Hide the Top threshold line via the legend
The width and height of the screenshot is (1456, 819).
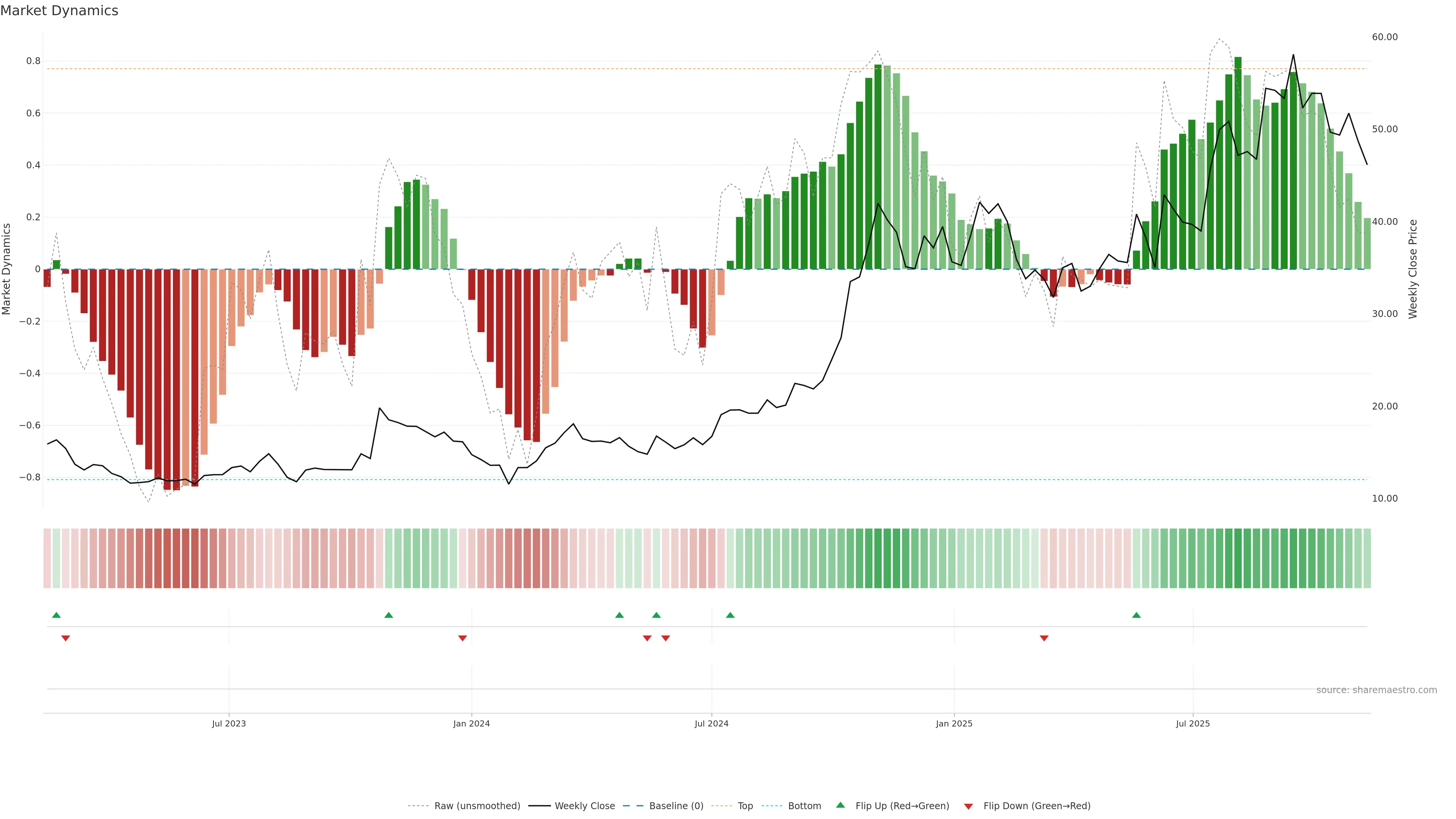coord(745,806)
